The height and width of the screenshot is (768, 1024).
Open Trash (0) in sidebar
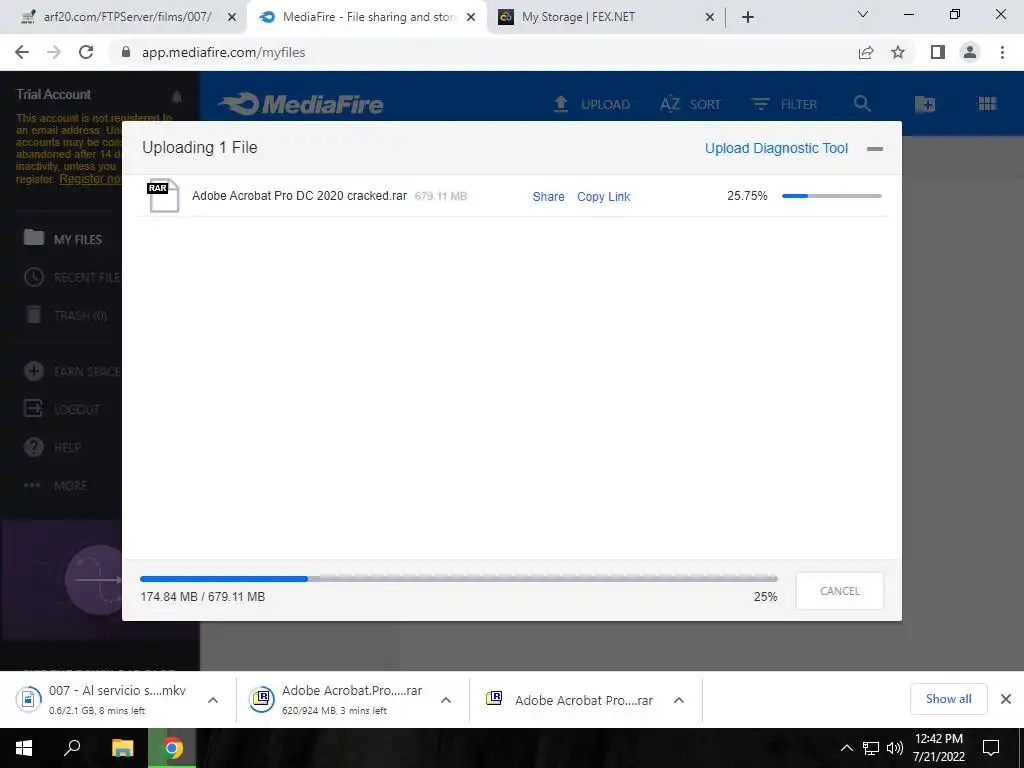click(65, 315)
